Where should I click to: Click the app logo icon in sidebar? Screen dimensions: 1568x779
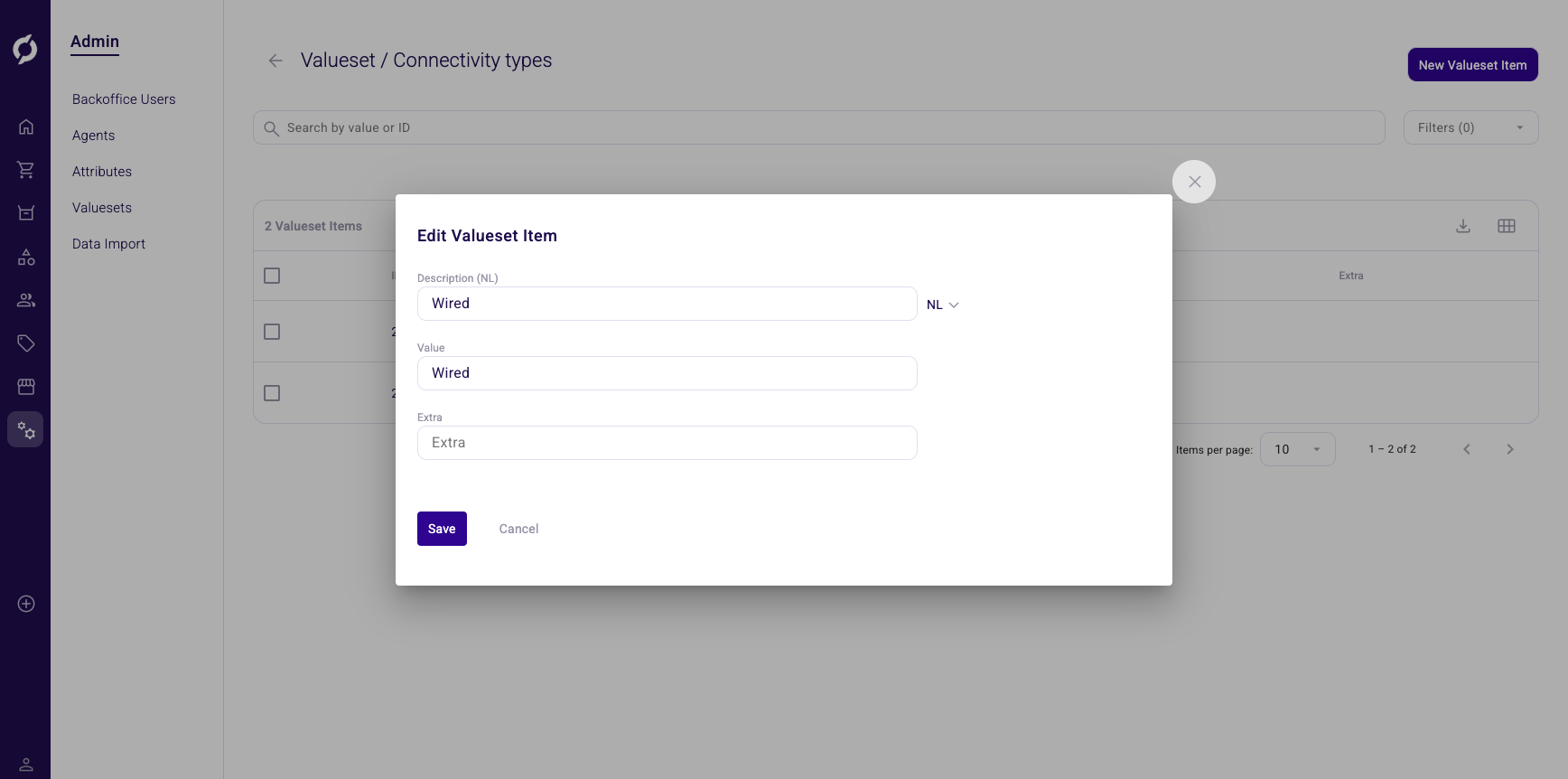[25, 49]
